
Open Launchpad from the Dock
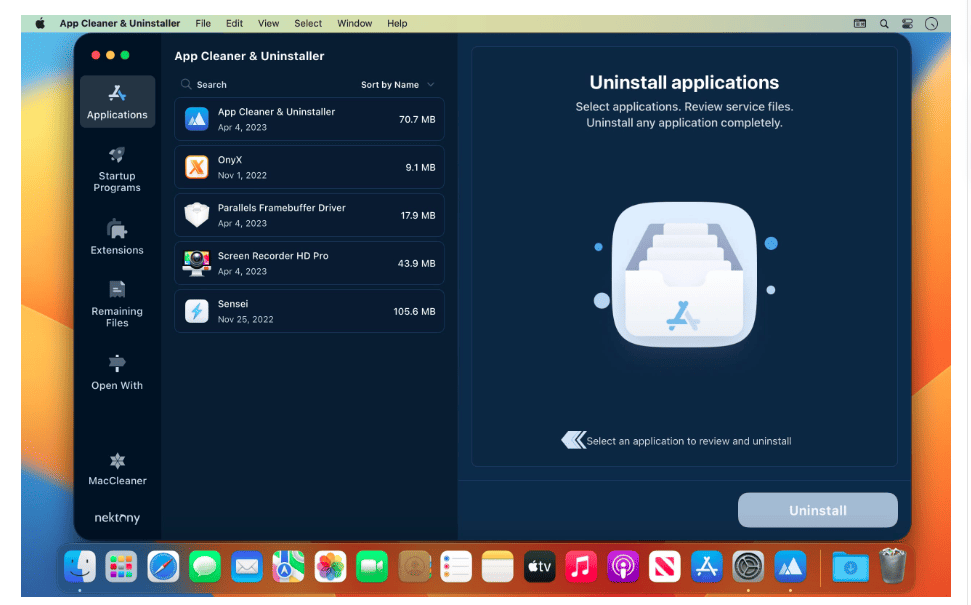(121, 566)
